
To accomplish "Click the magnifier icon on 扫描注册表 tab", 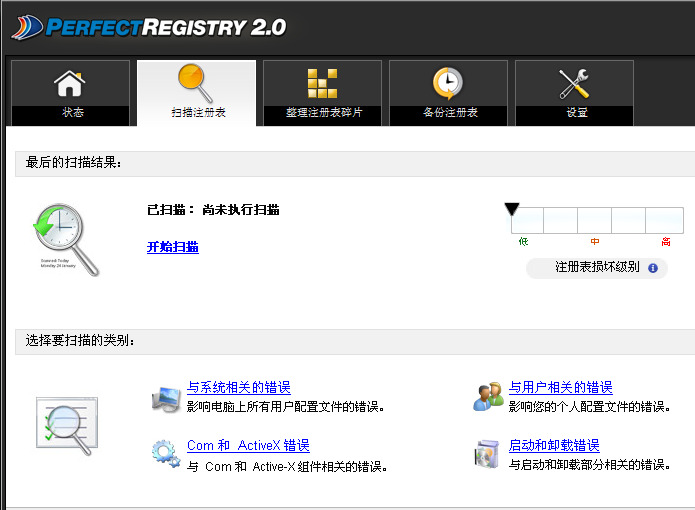I will (195, 83).
